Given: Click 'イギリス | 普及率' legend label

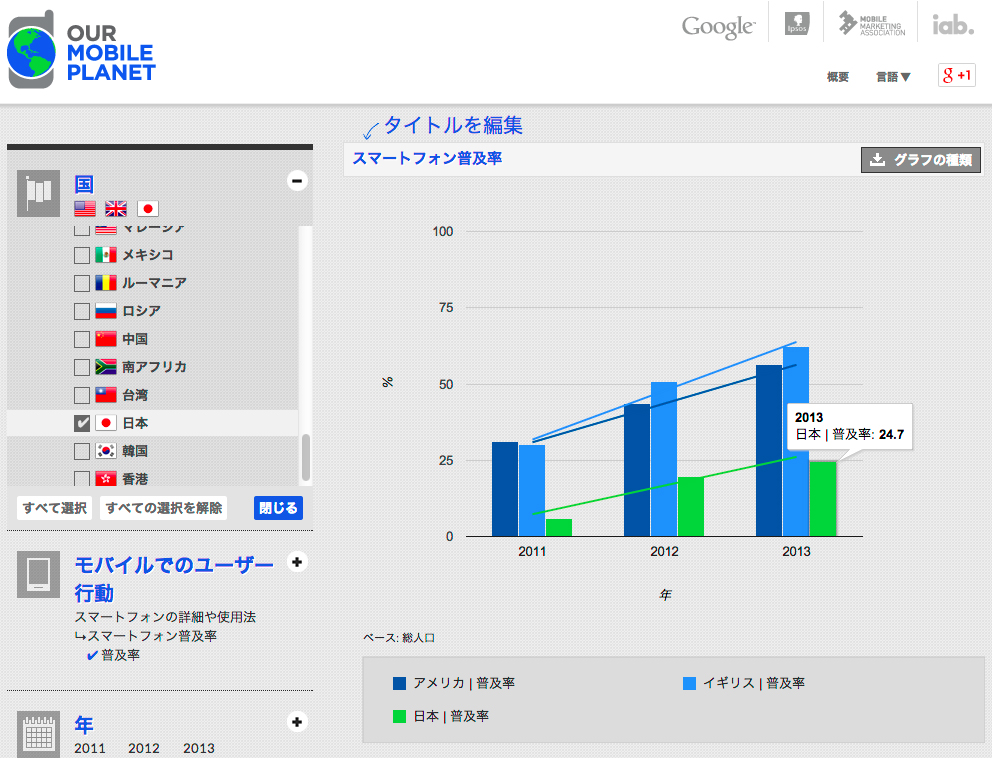Looking at the screenshot, I should [753, 683].
